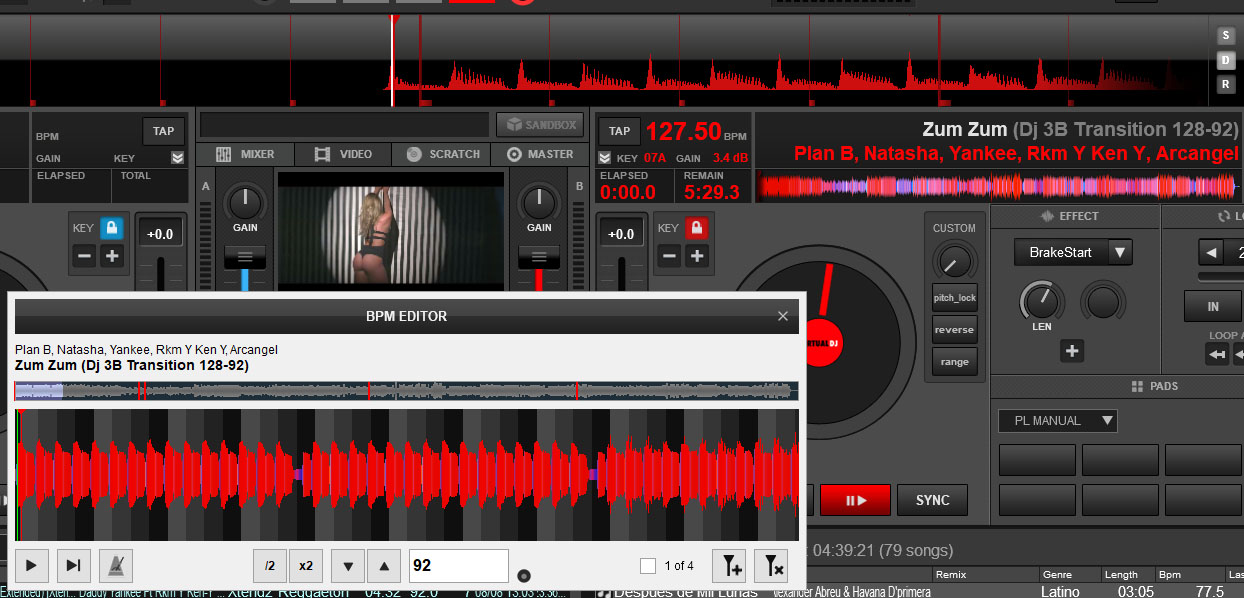This screenshot has height=598, width=1244.
Task: Decrease loop size with left arrow
Action: tap(1211, 252)
